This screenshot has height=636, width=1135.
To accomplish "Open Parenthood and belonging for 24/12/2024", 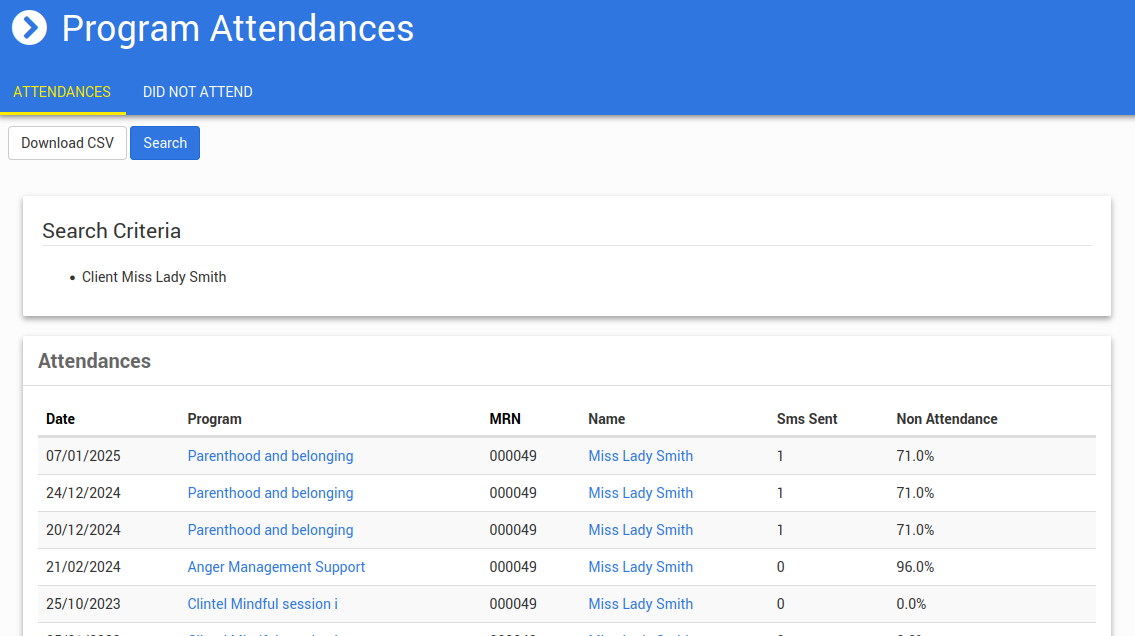I will click(270, 493).
